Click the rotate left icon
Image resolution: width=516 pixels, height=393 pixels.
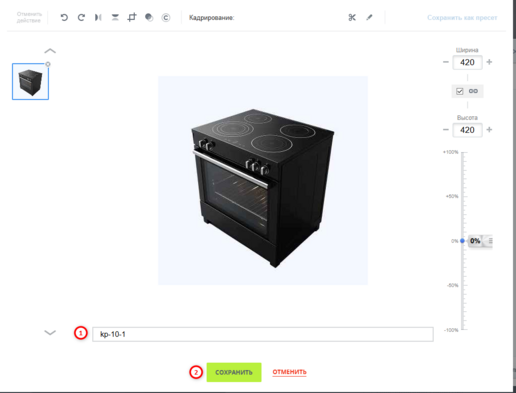tap(64, 17)
